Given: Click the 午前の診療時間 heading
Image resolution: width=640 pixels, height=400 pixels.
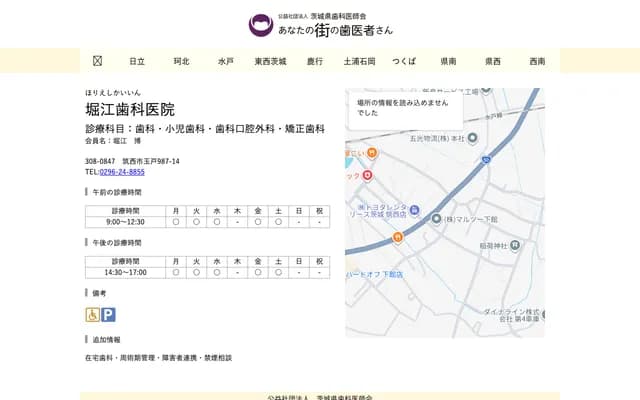Looking at the screenshot, I should [x=117, y=192].
